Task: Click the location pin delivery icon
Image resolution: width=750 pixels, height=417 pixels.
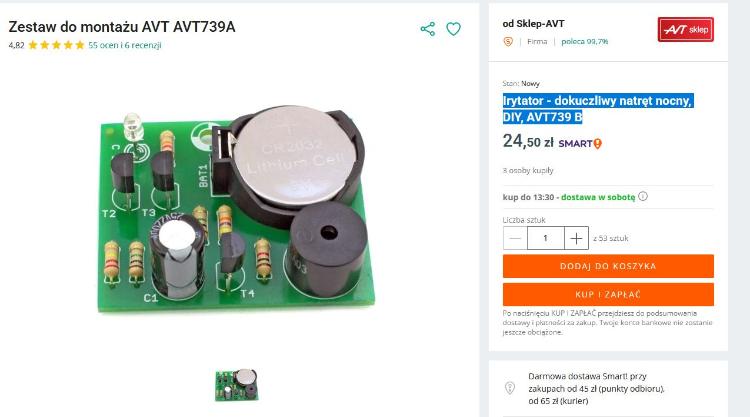Action: pos(510,388)
